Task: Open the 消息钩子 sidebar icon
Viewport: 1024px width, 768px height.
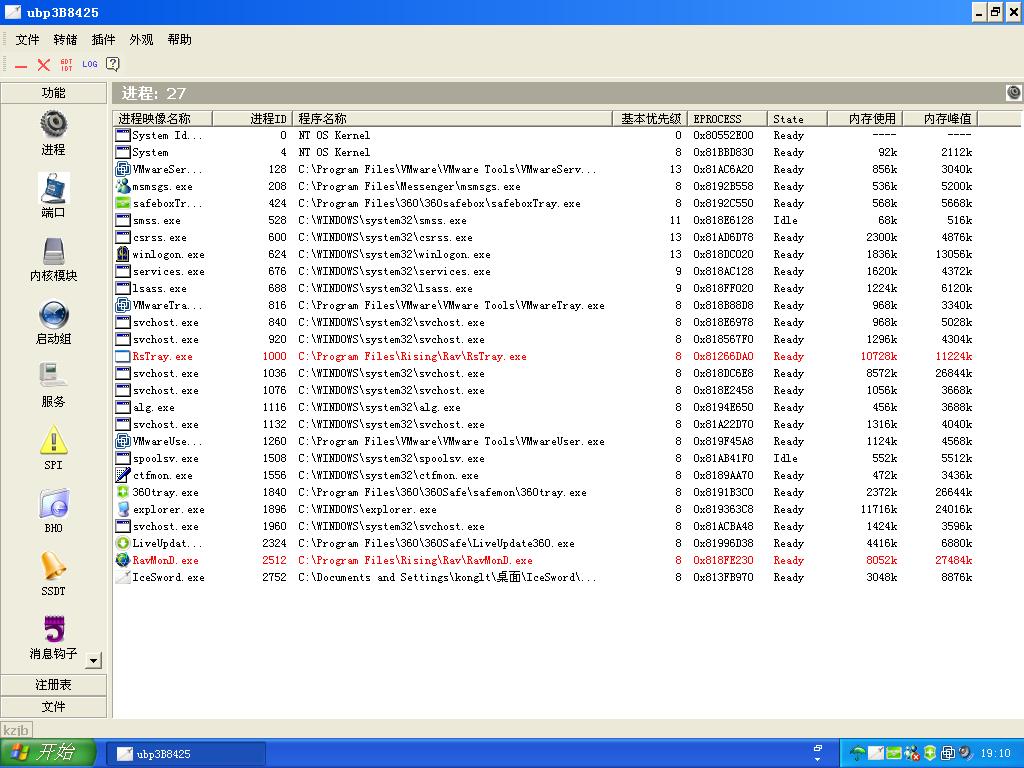Action: [x=54, y=630]
